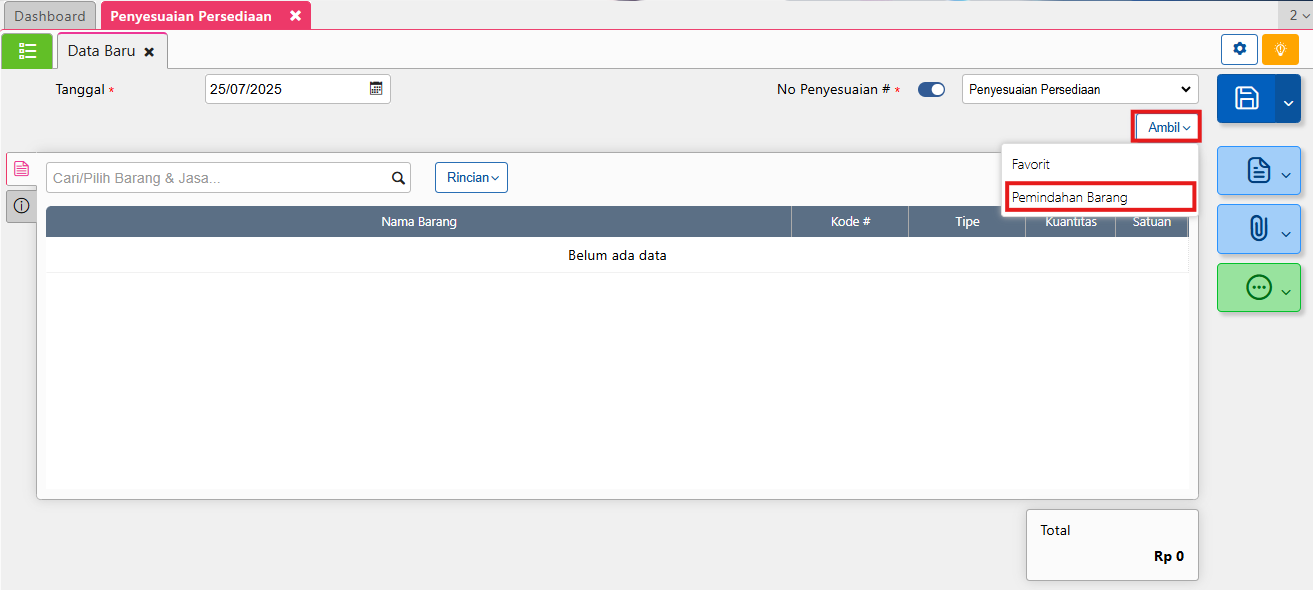Open the green list menu icon
This screenshot has width=1313, height=590.
[27, 51]
